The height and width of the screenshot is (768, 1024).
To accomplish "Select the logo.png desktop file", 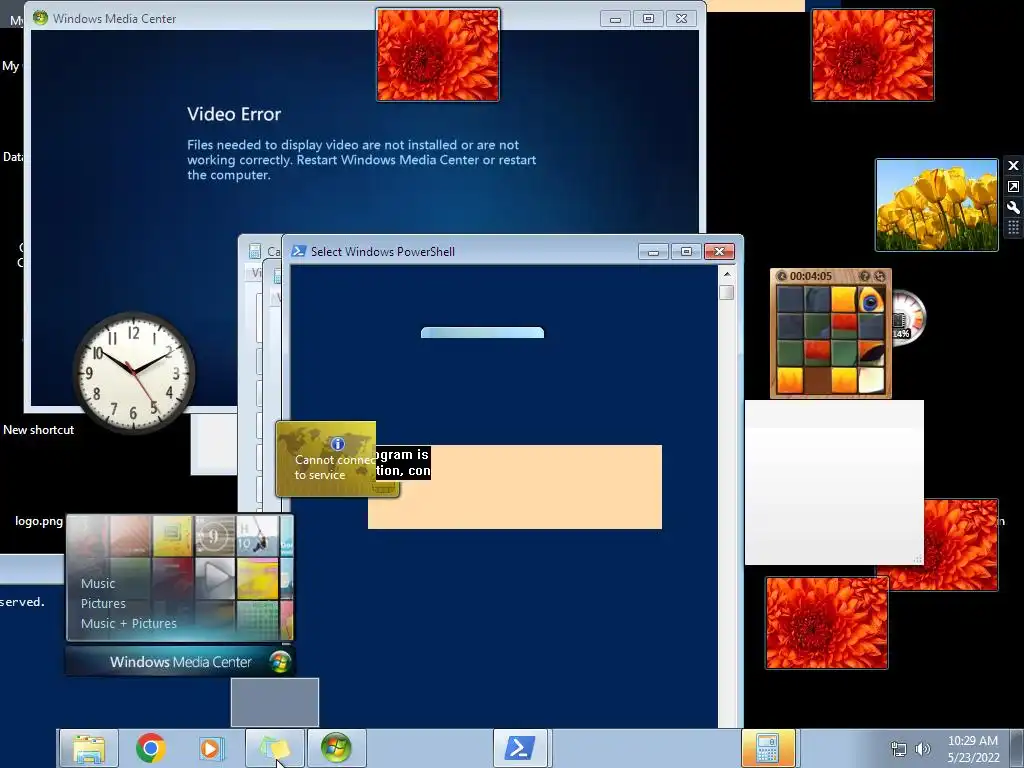I will pos(39,521).
